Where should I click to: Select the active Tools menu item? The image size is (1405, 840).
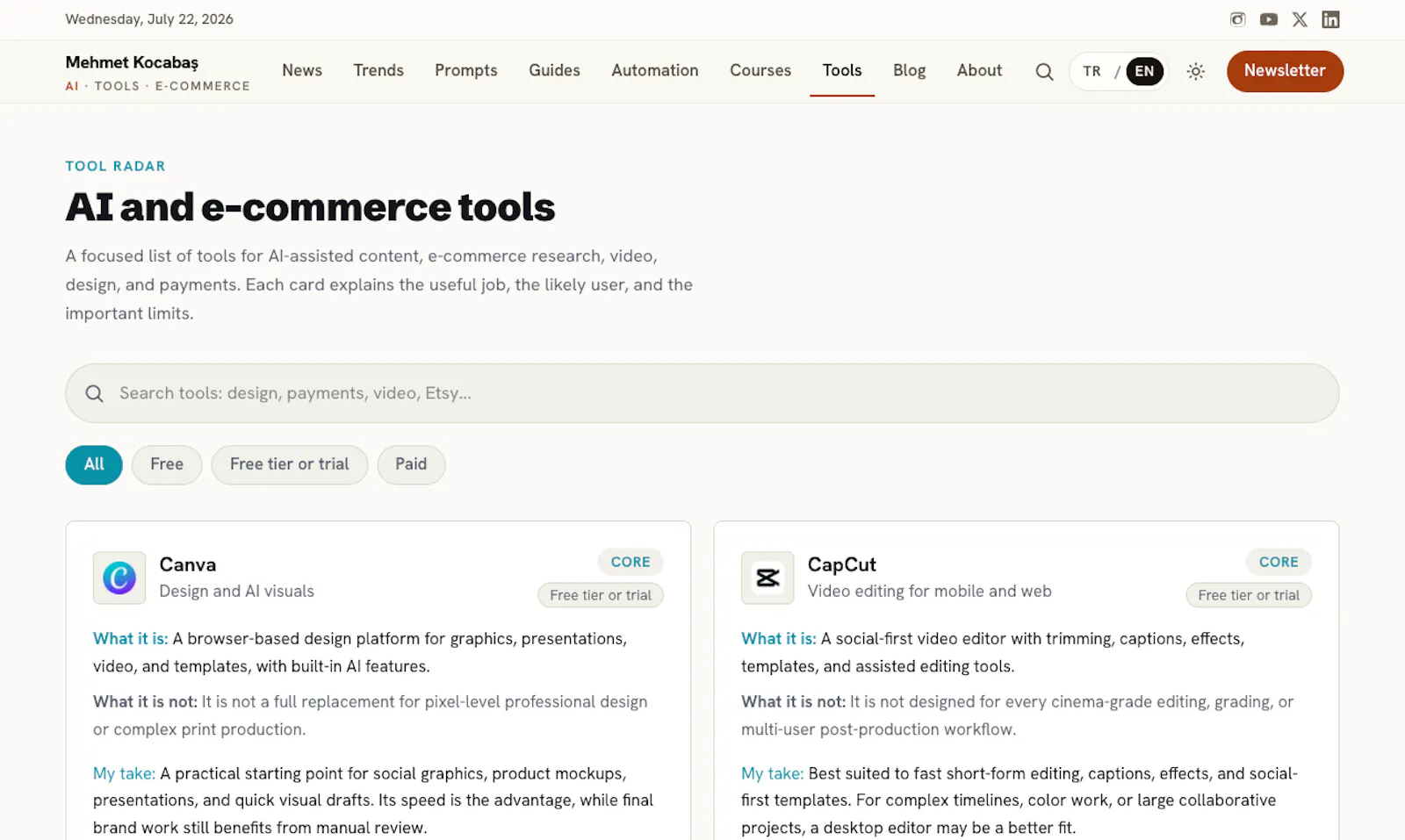[x=842, y=70]
